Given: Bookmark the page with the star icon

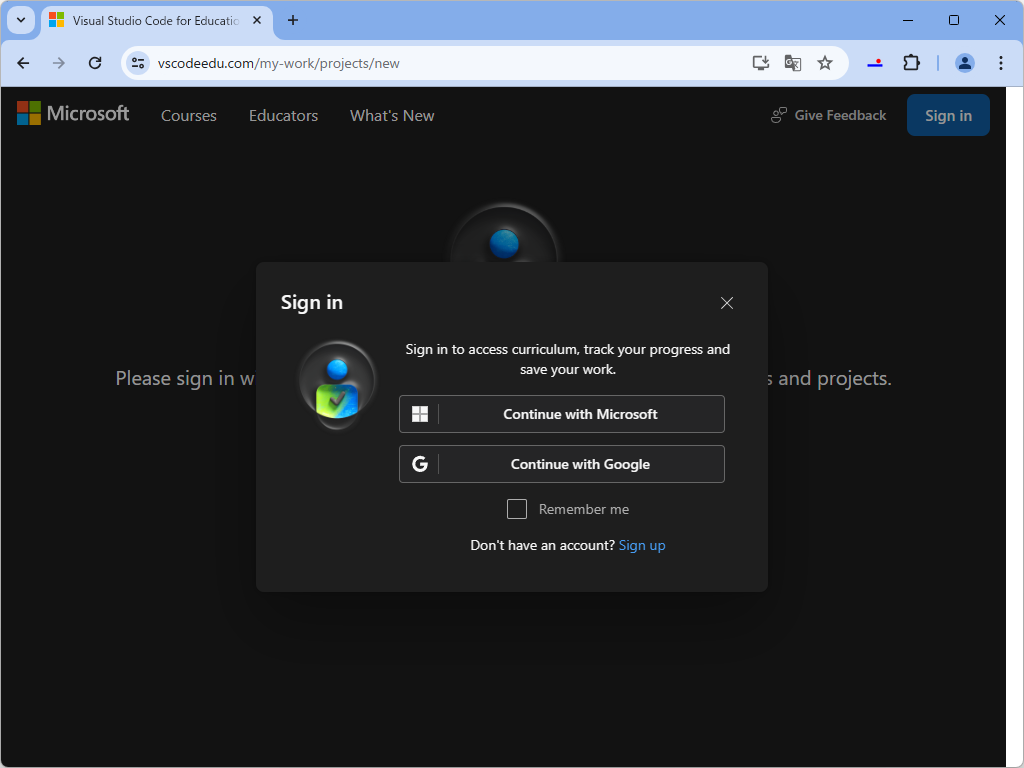Looking at the screenshot, I should (x=825, y=62).
